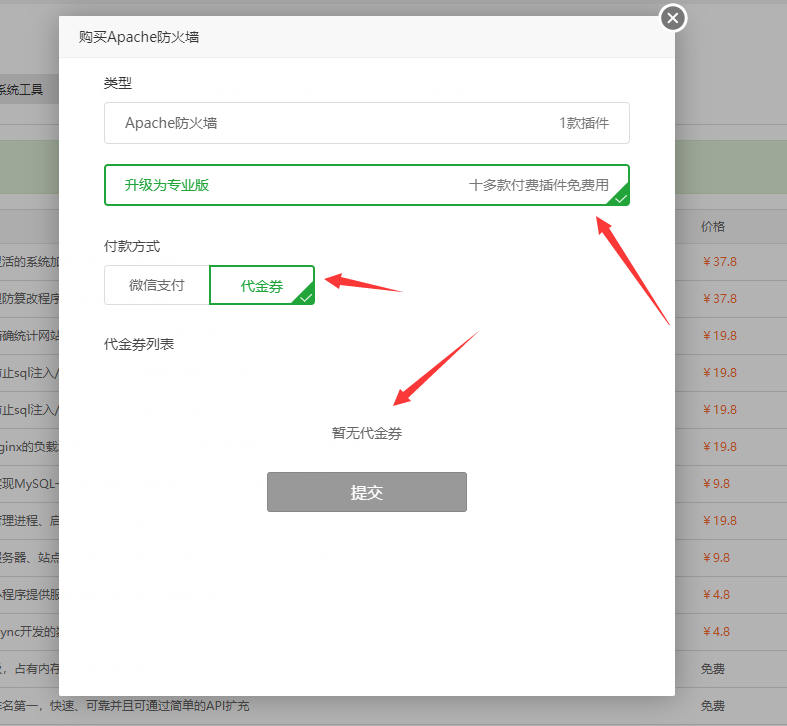Click the 代金券列表 heading
Screen dimensions: 787x726
point(139,344)
